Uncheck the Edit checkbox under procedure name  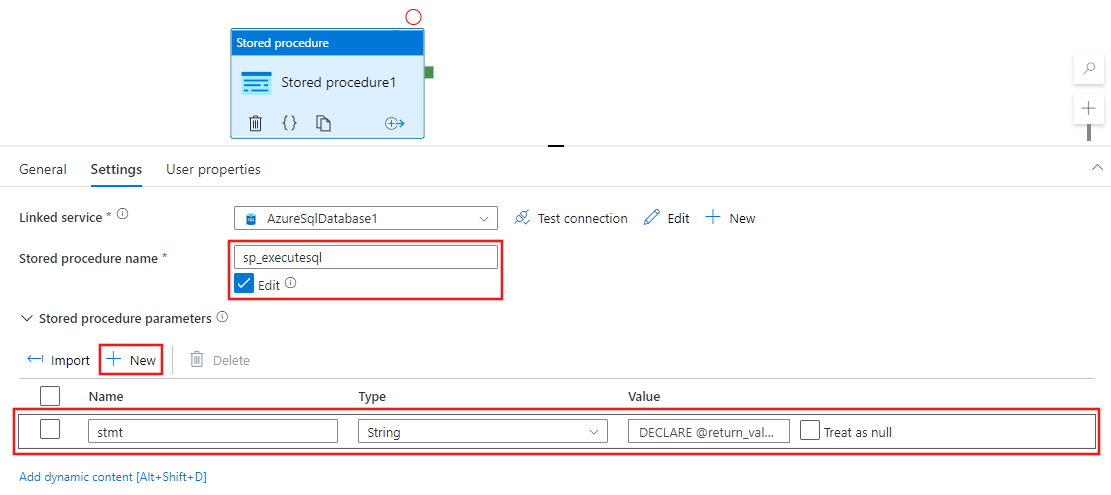tap(244, 284)
